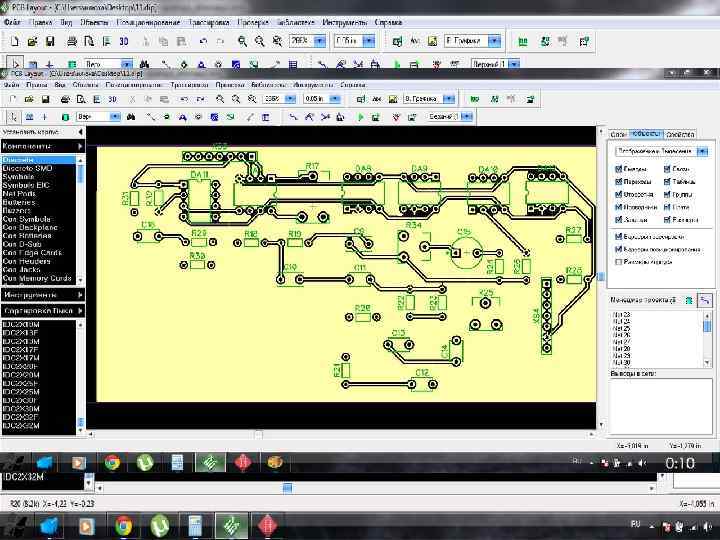Click Zoom Out magnifier in front window toolbar
720x540 pixels.
(236, 99)
